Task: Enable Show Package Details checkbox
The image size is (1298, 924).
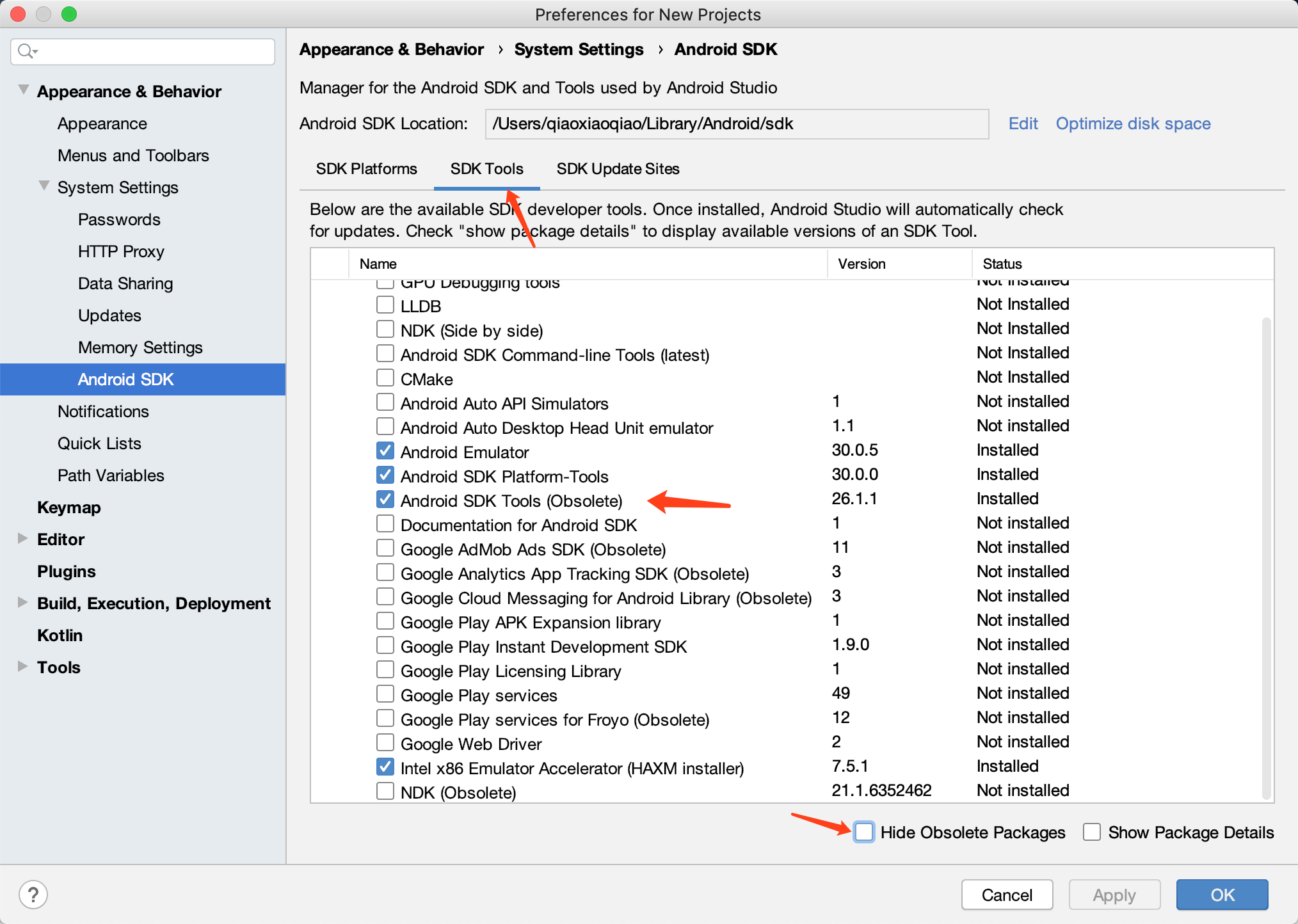Action: (1092, 832)
